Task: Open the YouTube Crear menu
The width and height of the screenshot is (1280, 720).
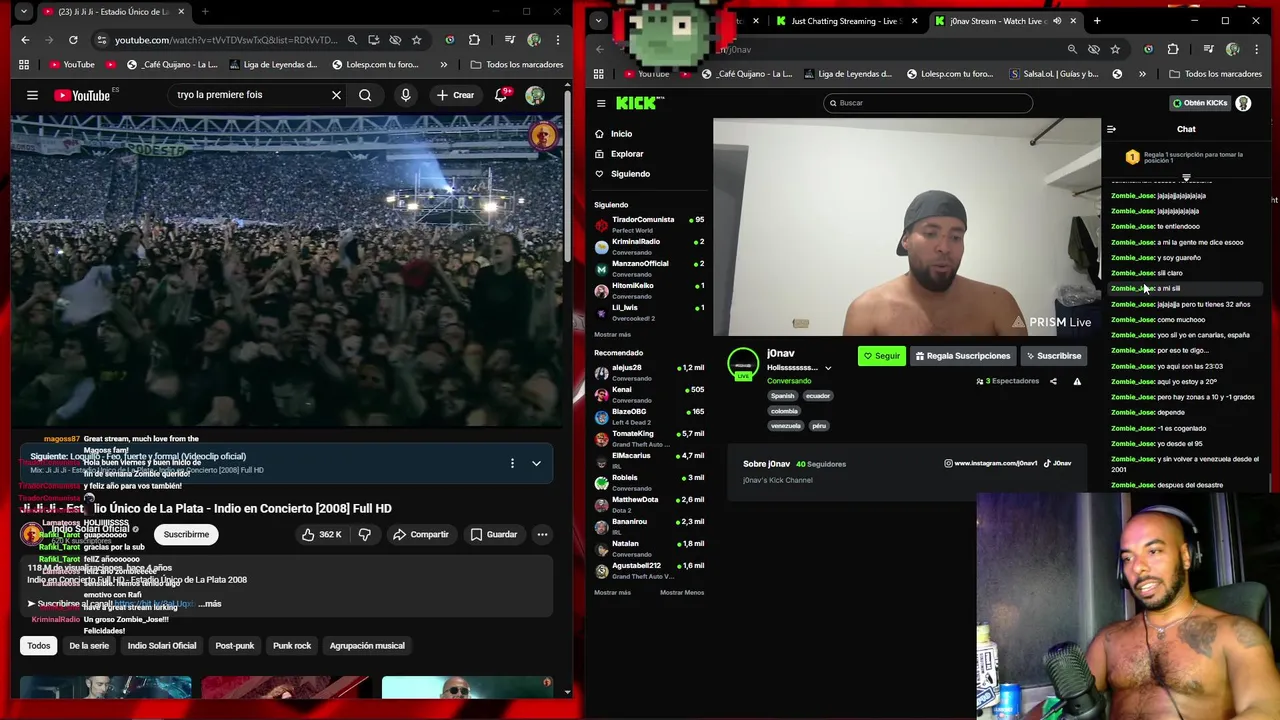Action: pos(455,95)
